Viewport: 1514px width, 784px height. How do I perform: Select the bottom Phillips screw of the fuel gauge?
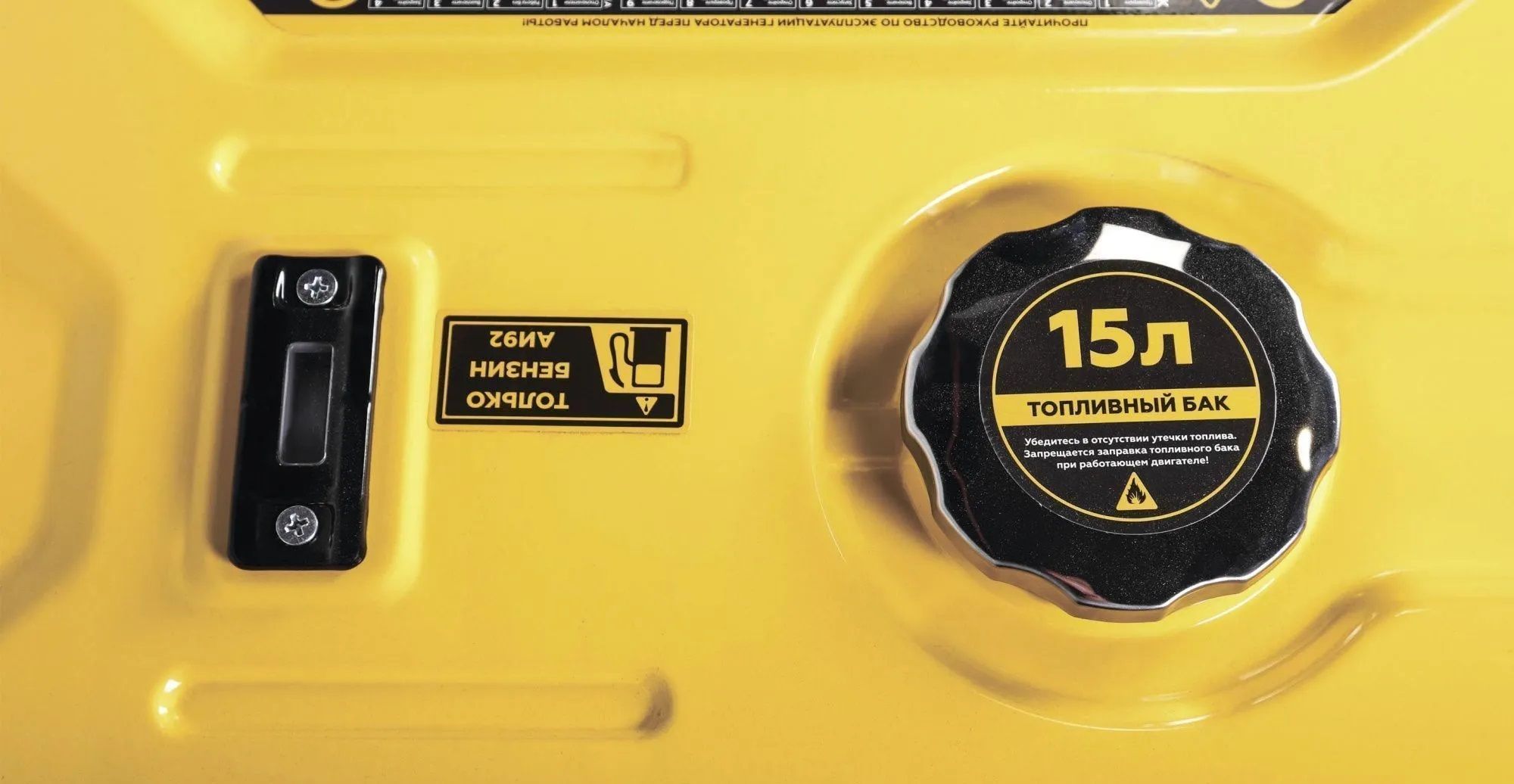pos(295,525)
